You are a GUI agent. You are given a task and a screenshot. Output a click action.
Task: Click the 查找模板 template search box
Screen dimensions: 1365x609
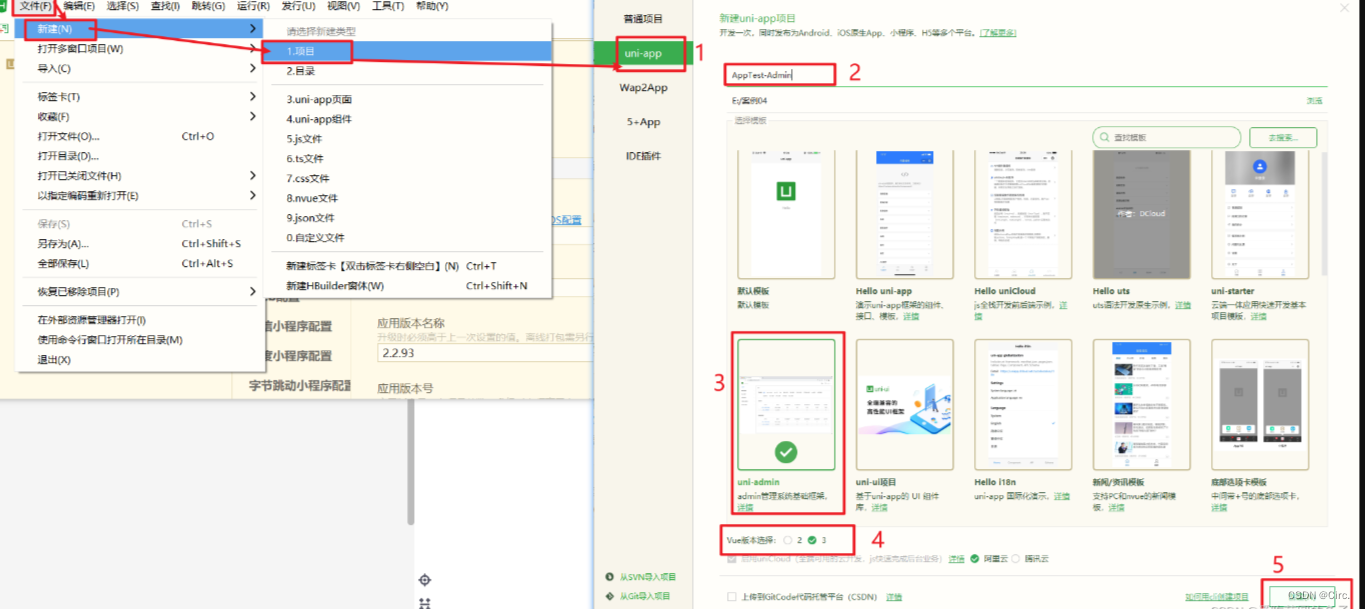[1167, 137]
